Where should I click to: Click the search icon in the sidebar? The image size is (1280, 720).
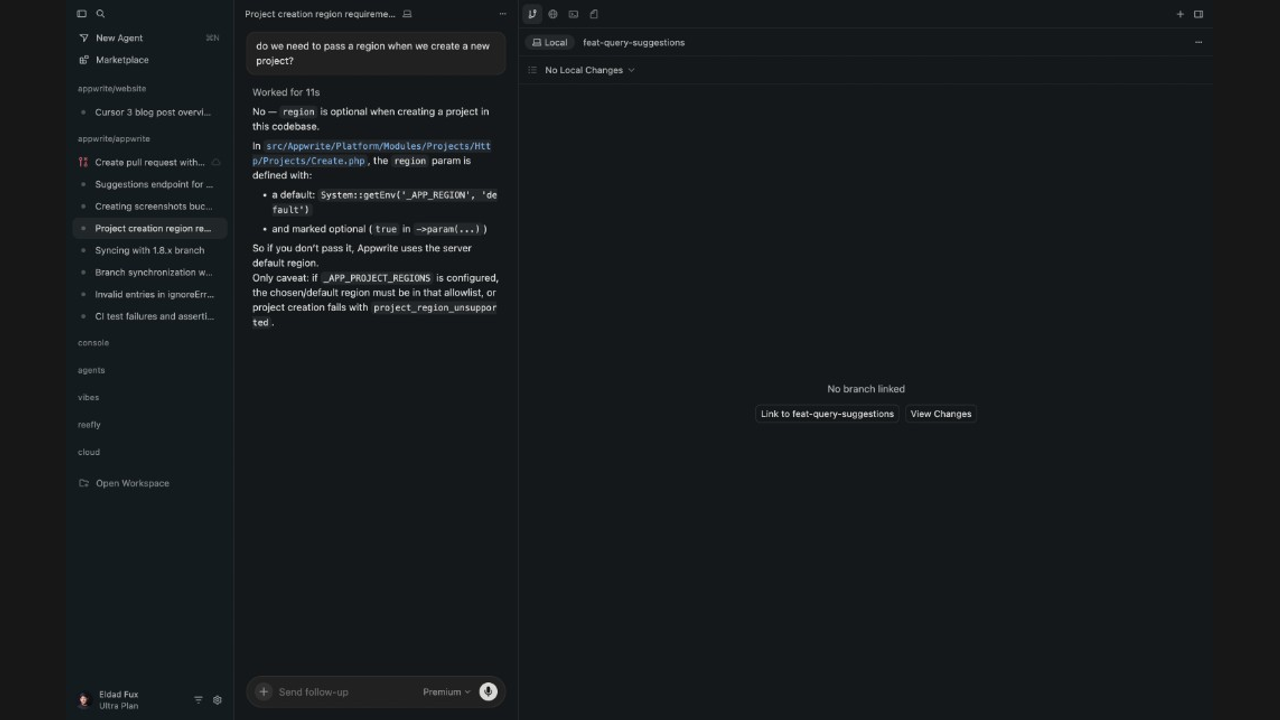coord(100,14)
